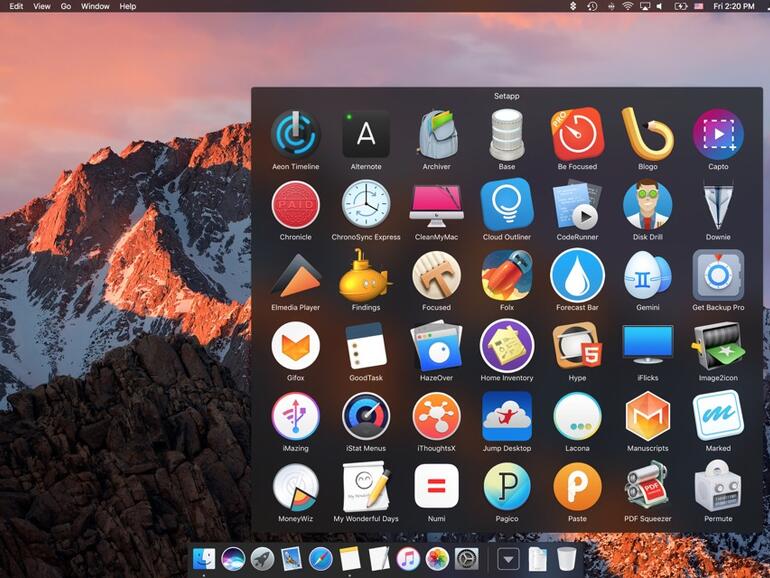Launch Lacona
This screenshot has width=770, height=578.
click(578, 416)
